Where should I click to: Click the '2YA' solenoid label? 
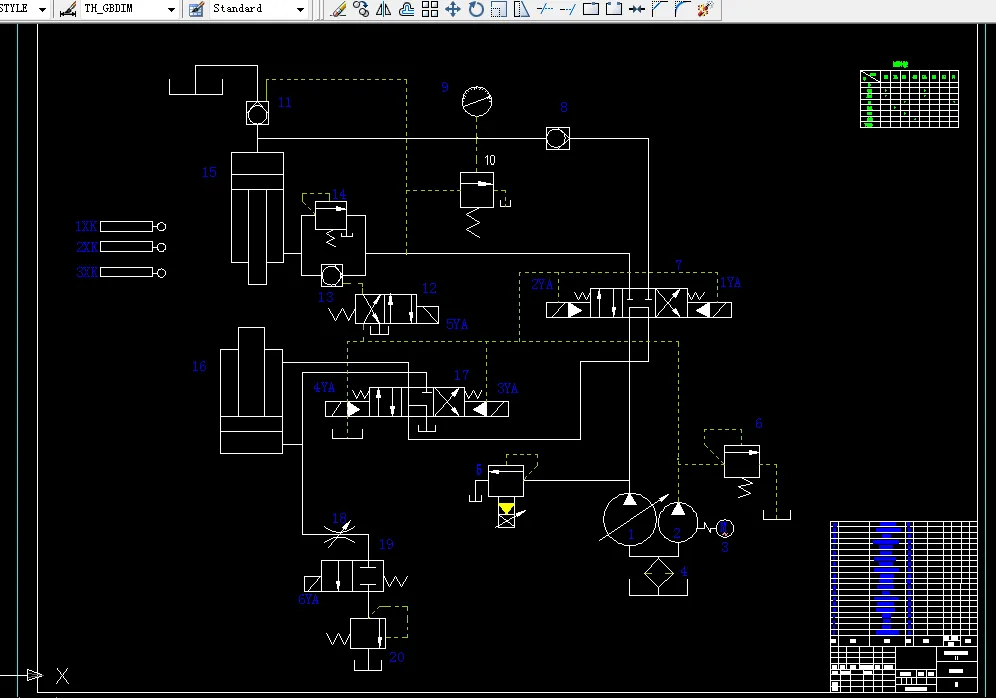pos(542,285)
